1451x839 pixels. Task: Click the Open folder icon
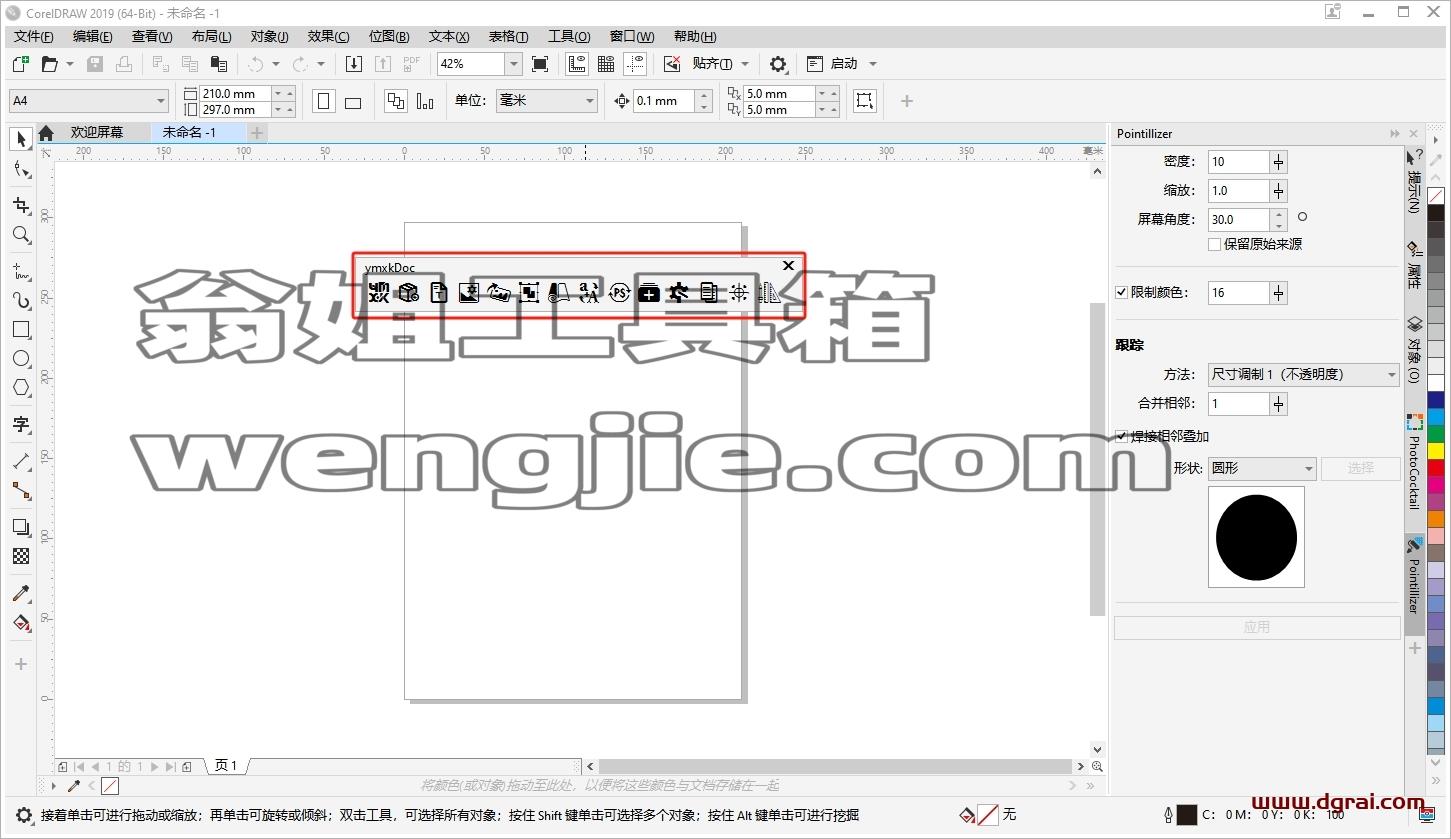[49, 64]
